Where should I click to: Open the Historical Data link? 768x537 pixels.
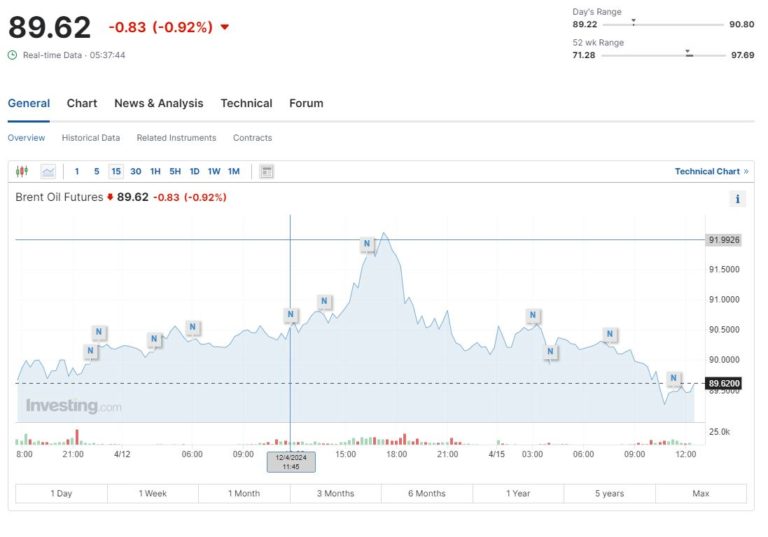(90, 138)
